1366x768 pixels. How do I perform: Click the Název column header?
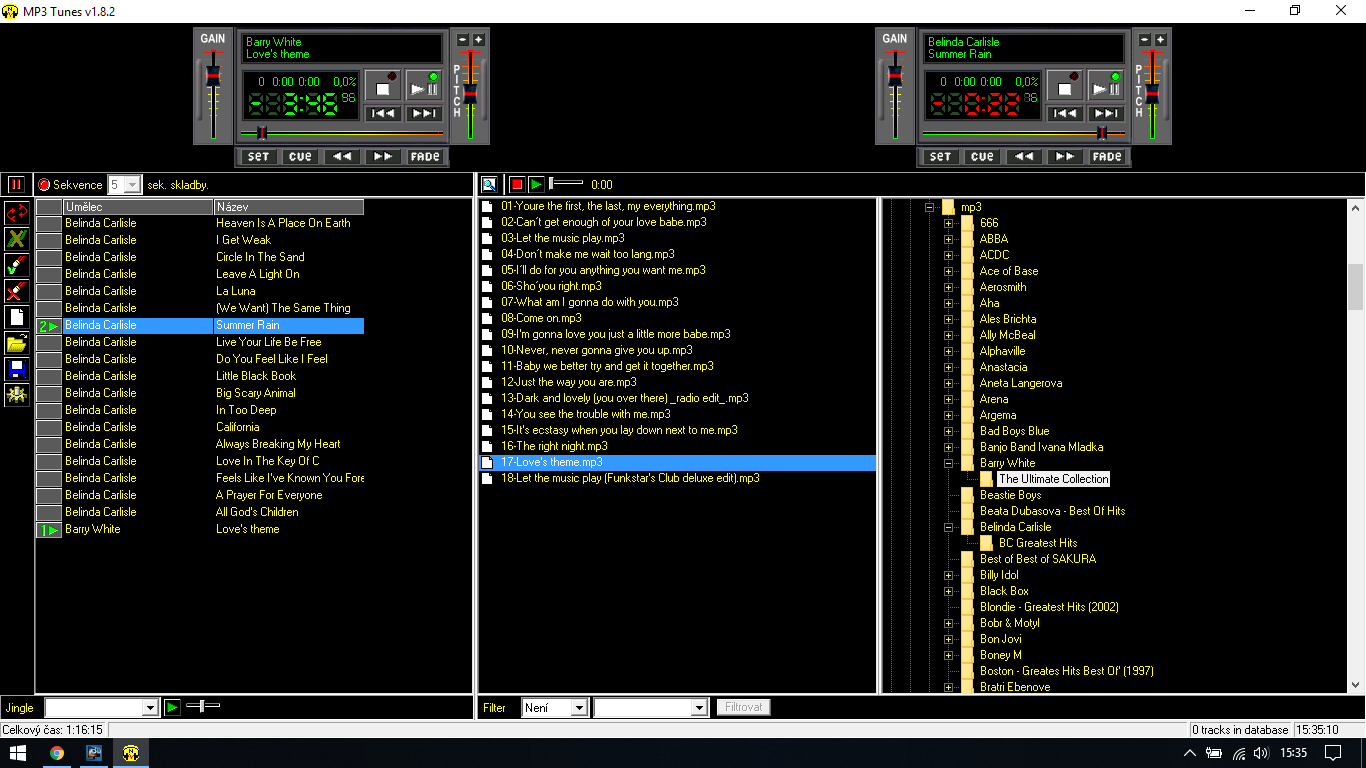[x=288, y=207]
